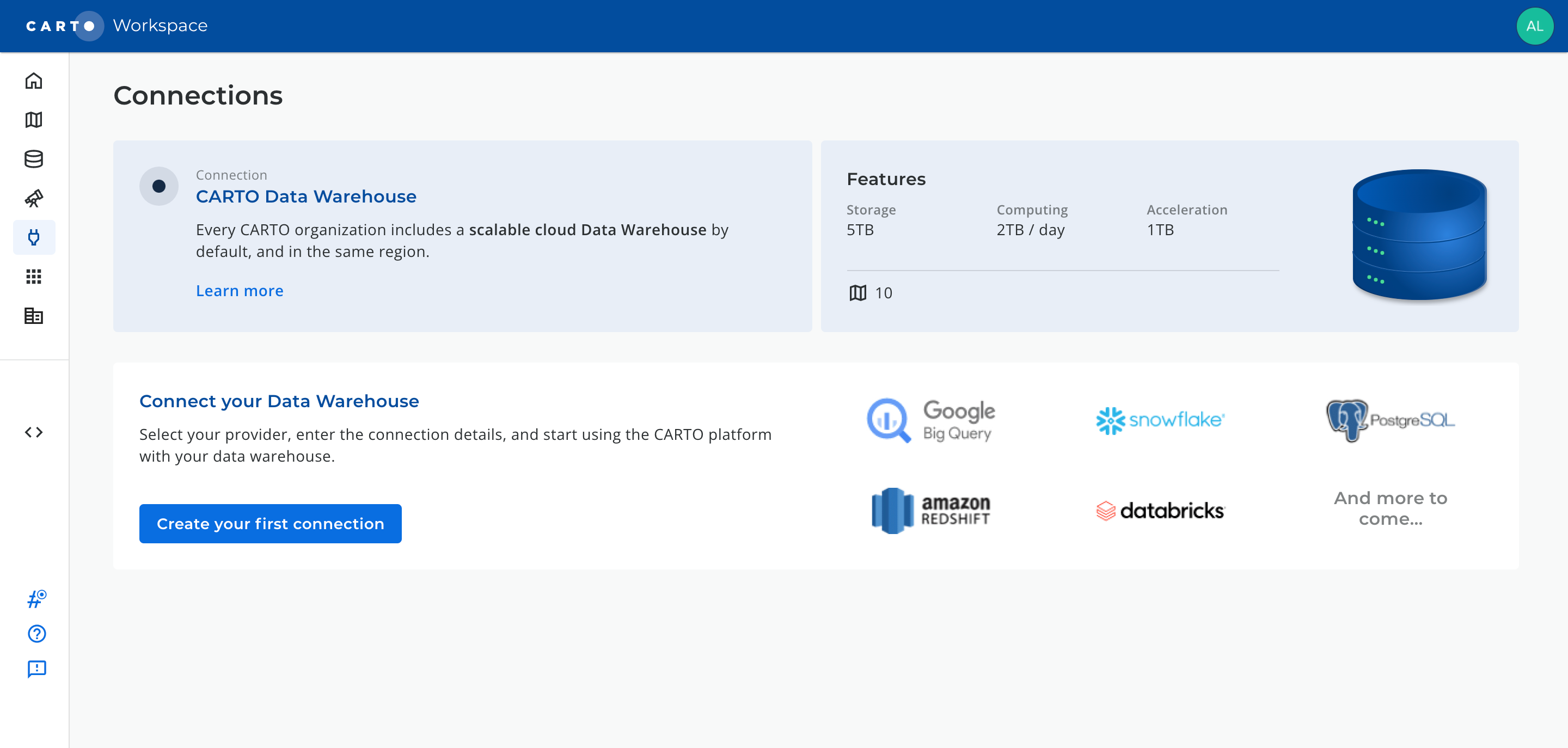The height and width of the screenshot is (748, 1568).
Task: Open Data Observatory telescope icon
Action: pyautogui.click(x=34, y=198)
